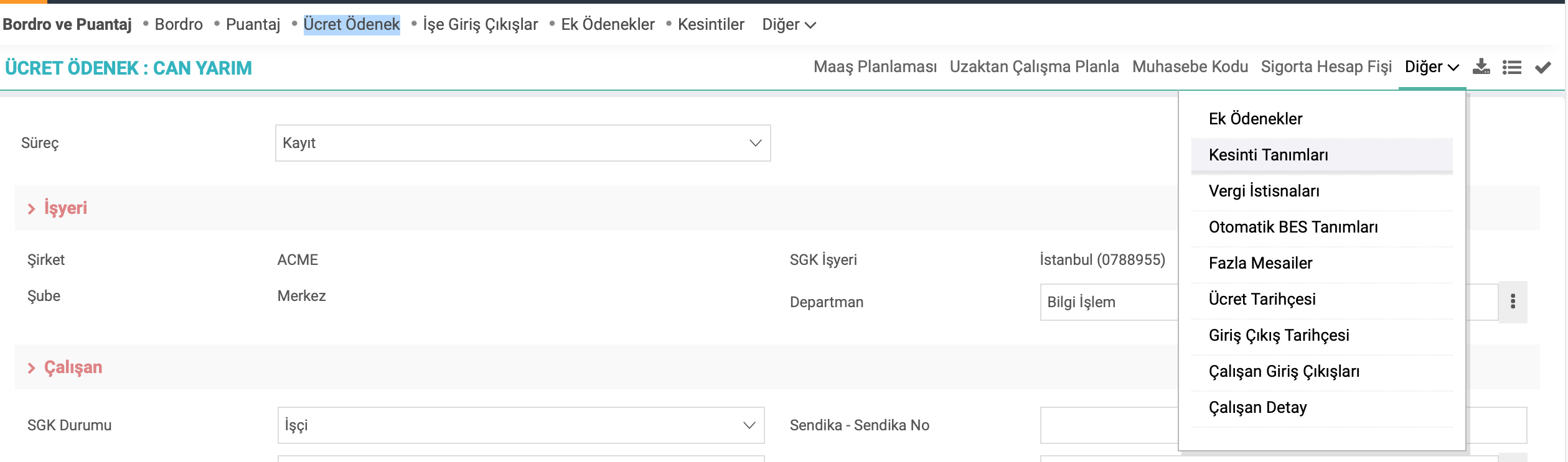Select the Ücret Ödenek tab

click(x=352, y=24)
